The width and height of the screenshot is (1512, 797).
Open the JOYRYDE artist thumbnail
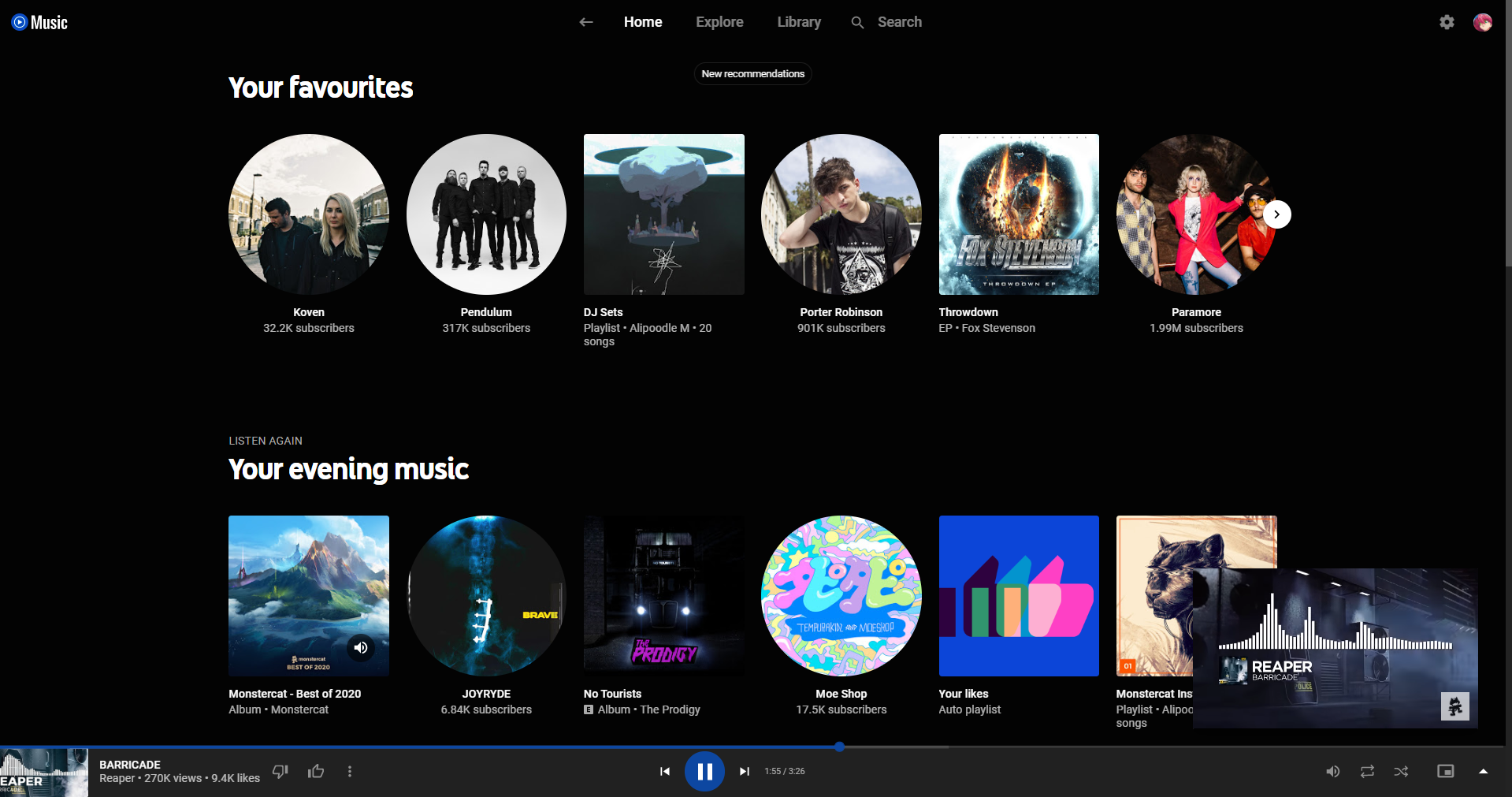486,596
